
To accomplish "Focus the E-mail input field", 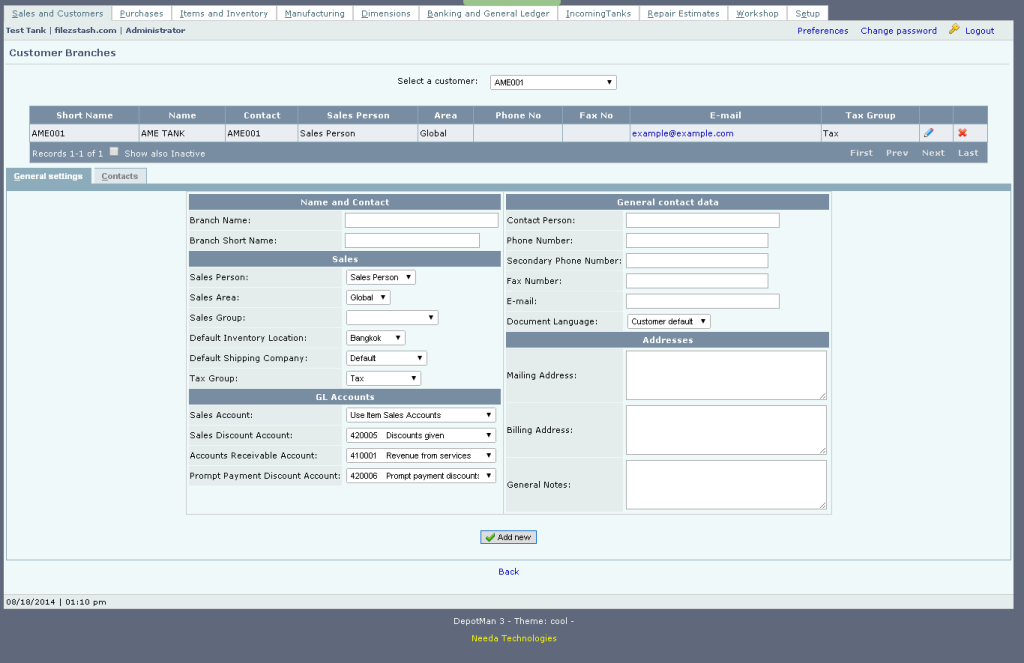I will pyautogui.click(x=703, y=301).
